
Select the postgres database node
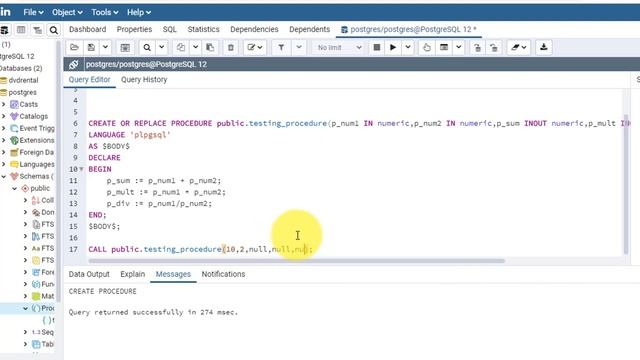pyautogui.click(x=22, y=92)
